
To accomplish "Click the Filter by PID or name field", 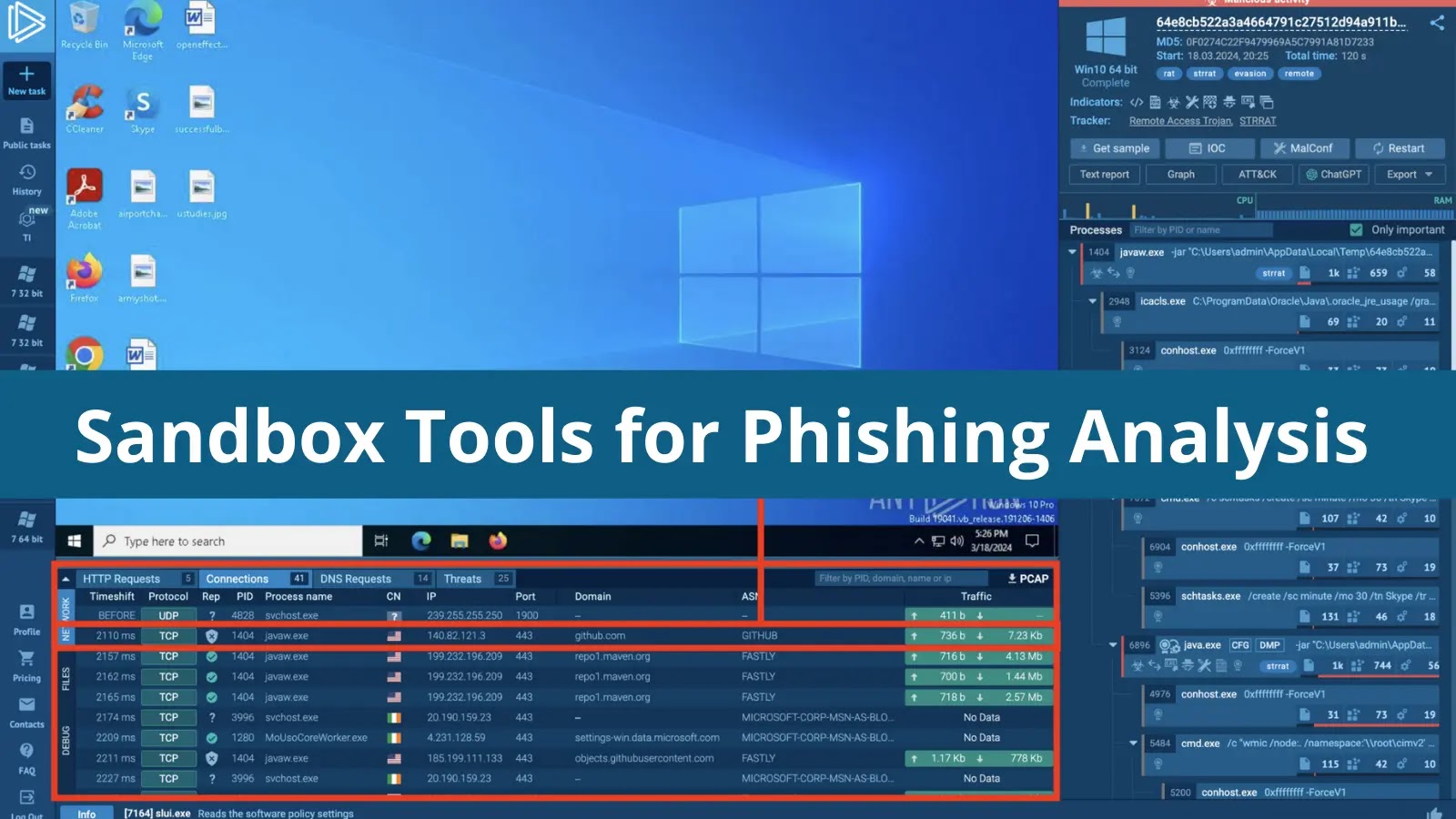I will 1201,230.
